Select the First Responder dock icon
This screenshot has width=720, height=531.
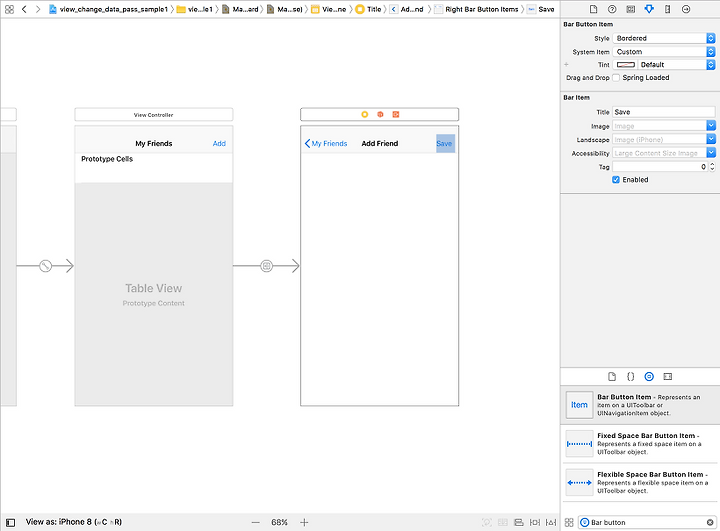pyautogui.click(x=380, y=114)
